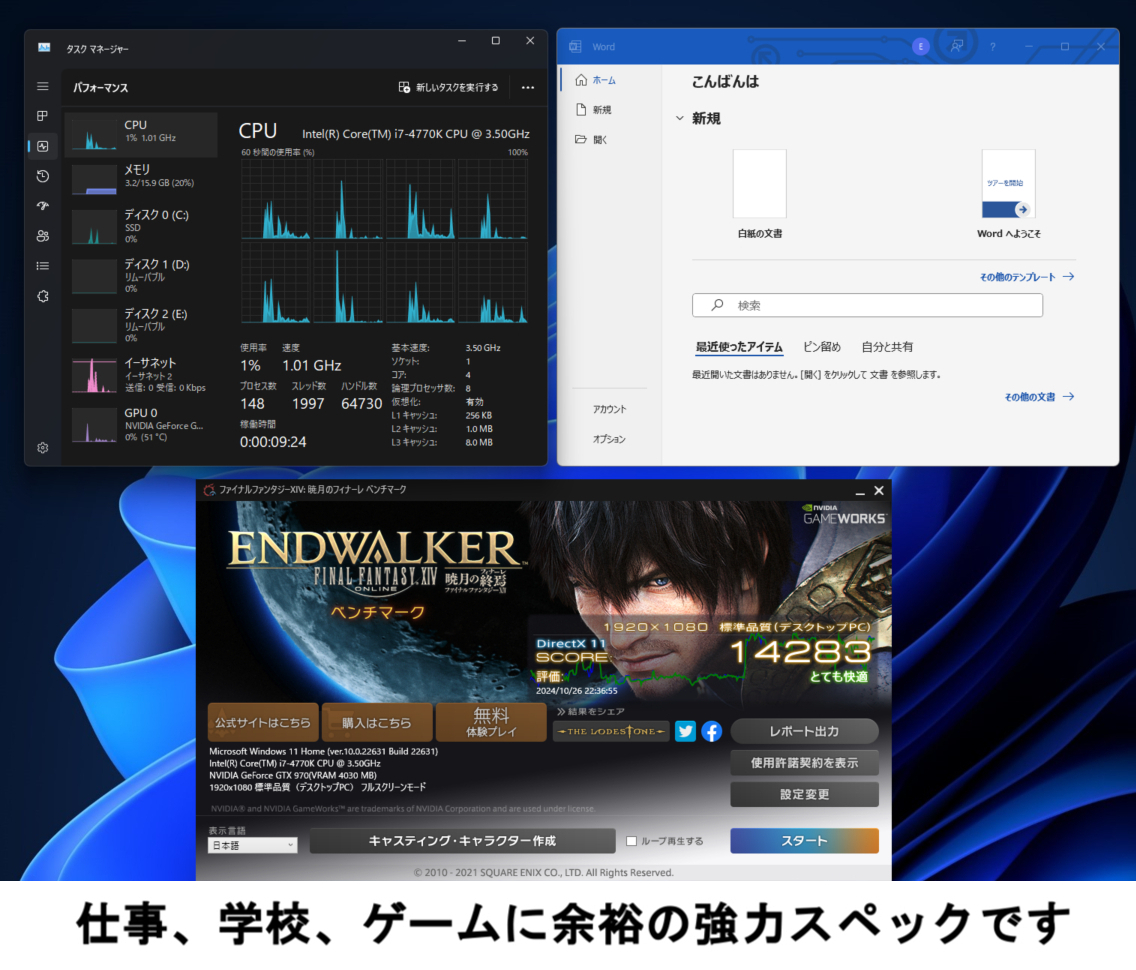Open Services icon in Task Manager sidebar

tap(43, 296)
